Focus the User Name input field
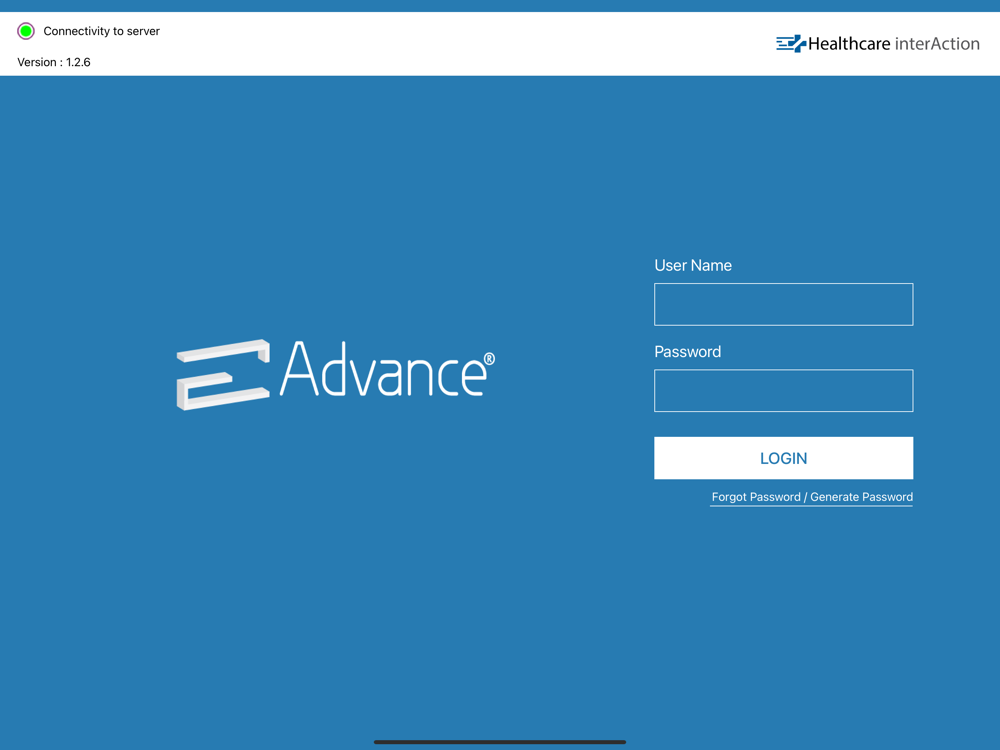 coord(783,304)
